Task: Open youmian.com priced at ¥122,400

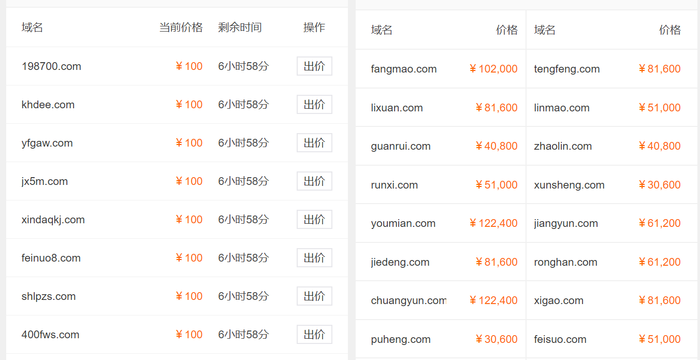Action: tap(403, 223)
